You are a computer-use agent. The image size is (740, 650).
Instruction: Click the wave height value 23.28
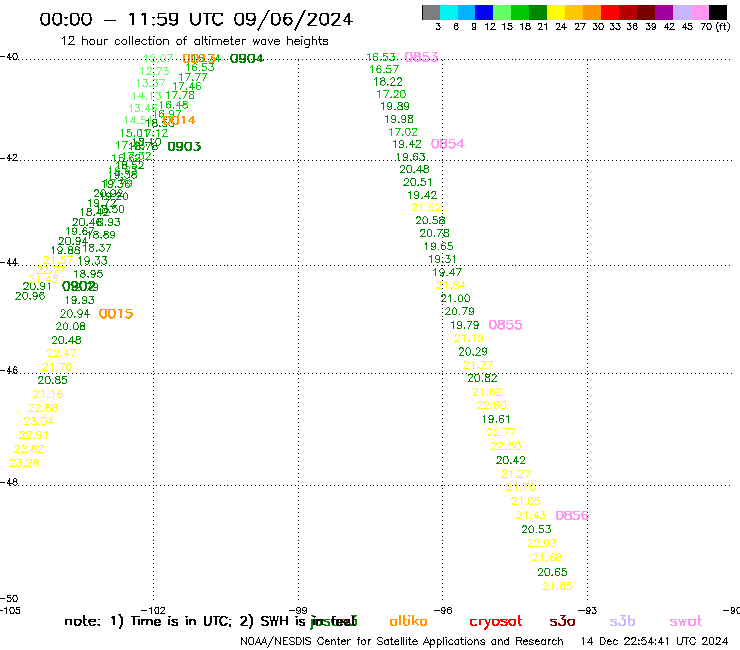25,463
